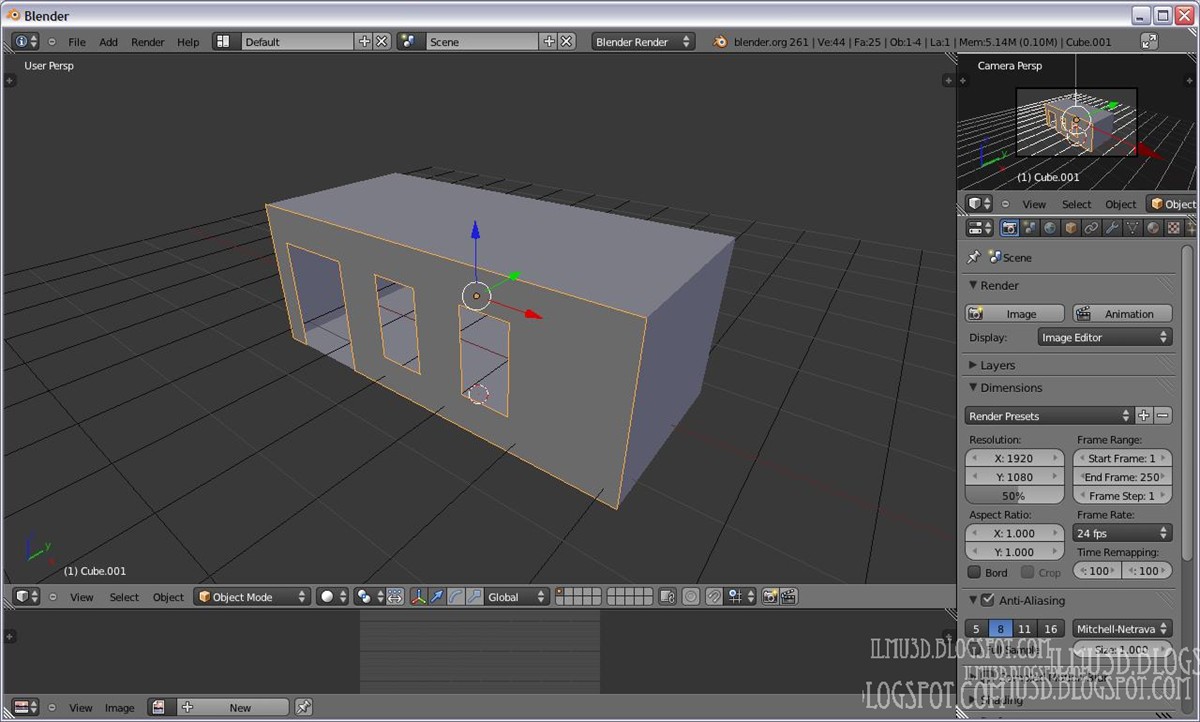Toggle the 3D manipulator axes icon
Screen dimensions: 1200x722
coord(418,597)
